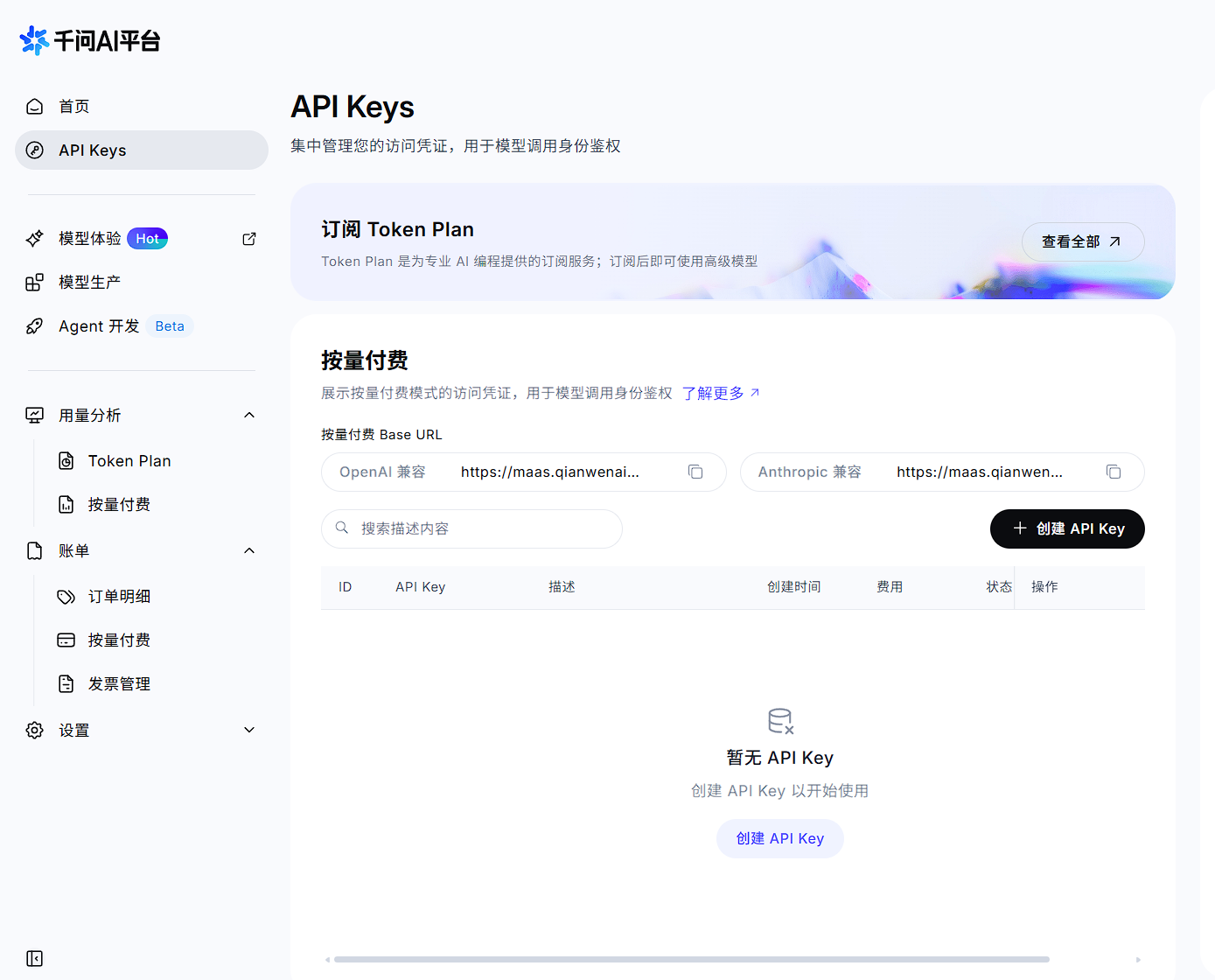
Task: Collapse the 用量分析 section chevron
Action: (x=249, y=415)
